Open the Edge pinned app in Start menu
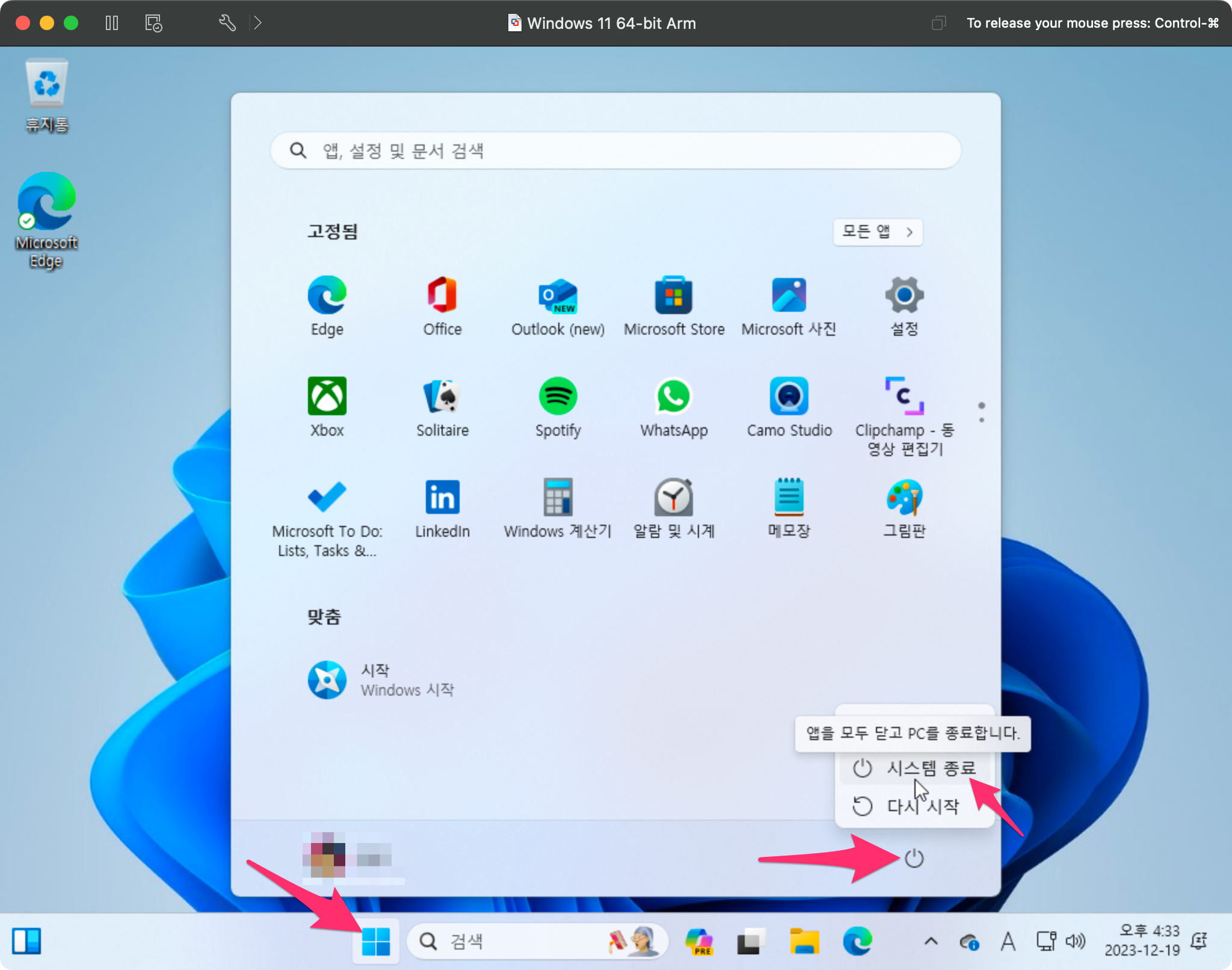 [x=327, y=306]
